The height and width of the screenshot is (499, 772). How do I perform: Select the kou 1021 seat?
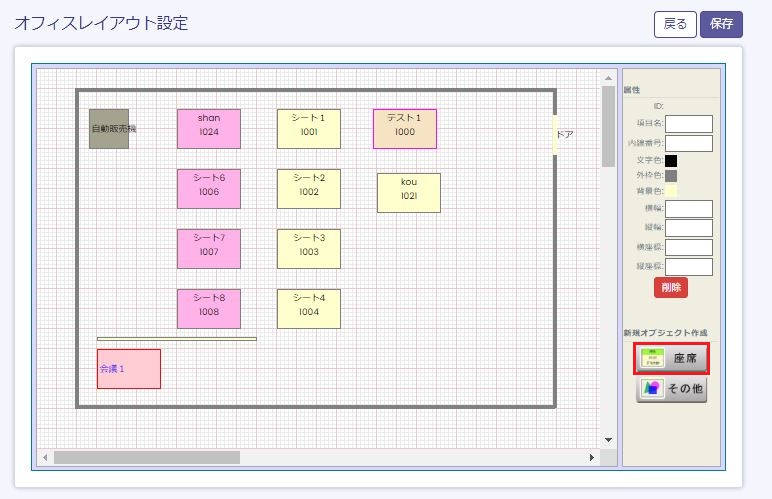click(409, 193)
